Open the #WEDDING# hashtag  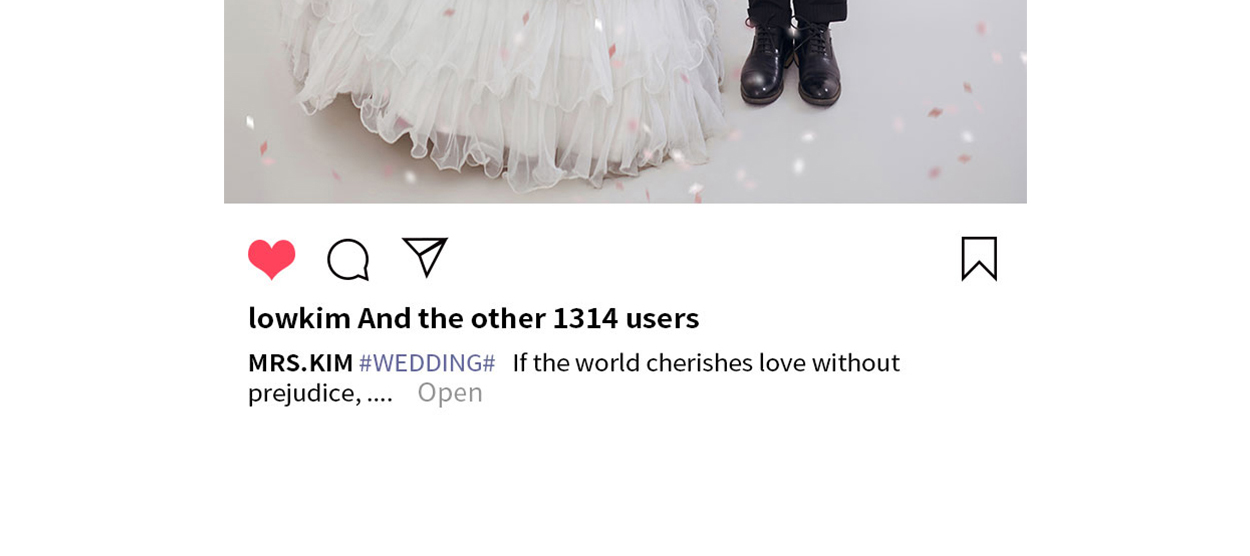[427, 362]
